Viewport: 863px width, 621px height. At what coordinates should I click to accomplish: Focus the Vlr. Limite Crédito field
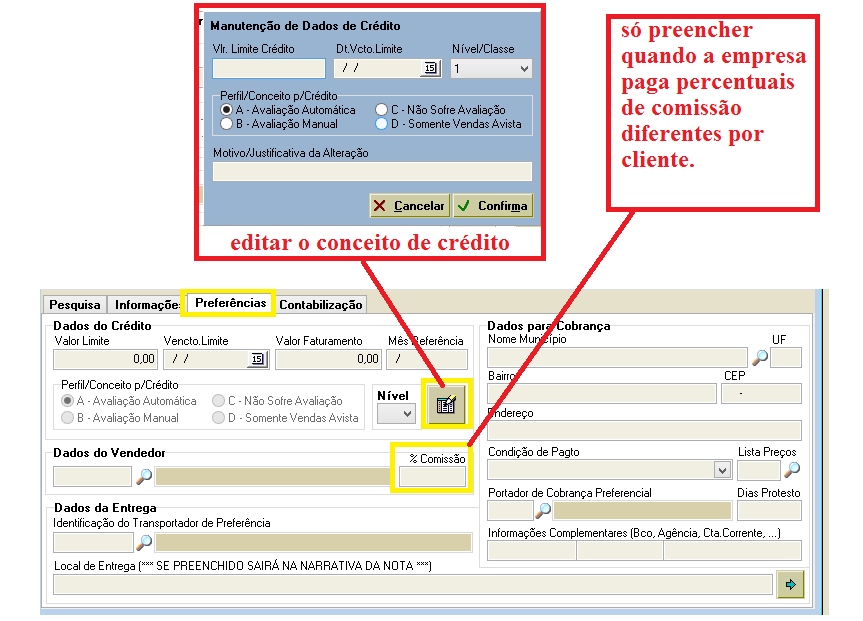(x=269, y=68)
